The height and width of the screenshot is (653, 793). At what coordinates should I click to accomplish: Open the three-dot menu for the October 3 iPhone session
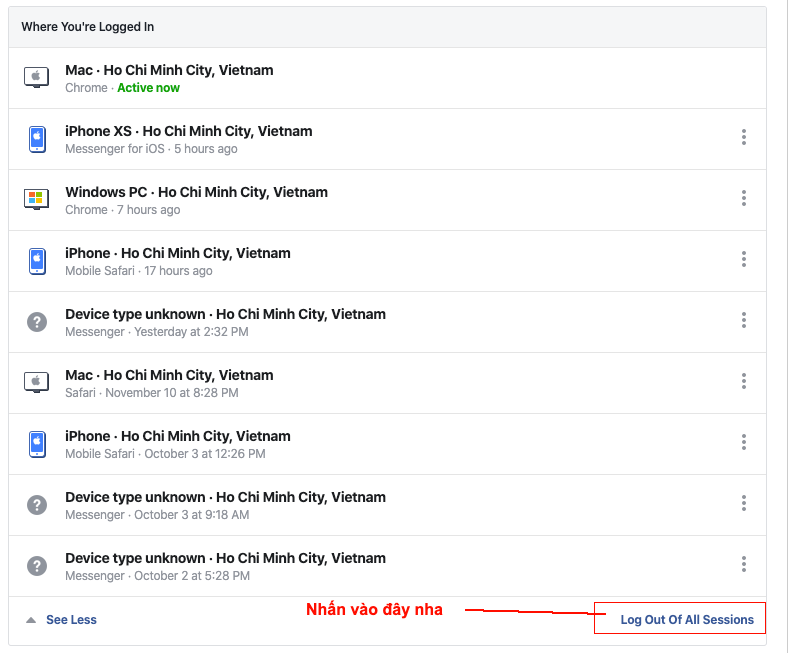[x=743, y=442]
